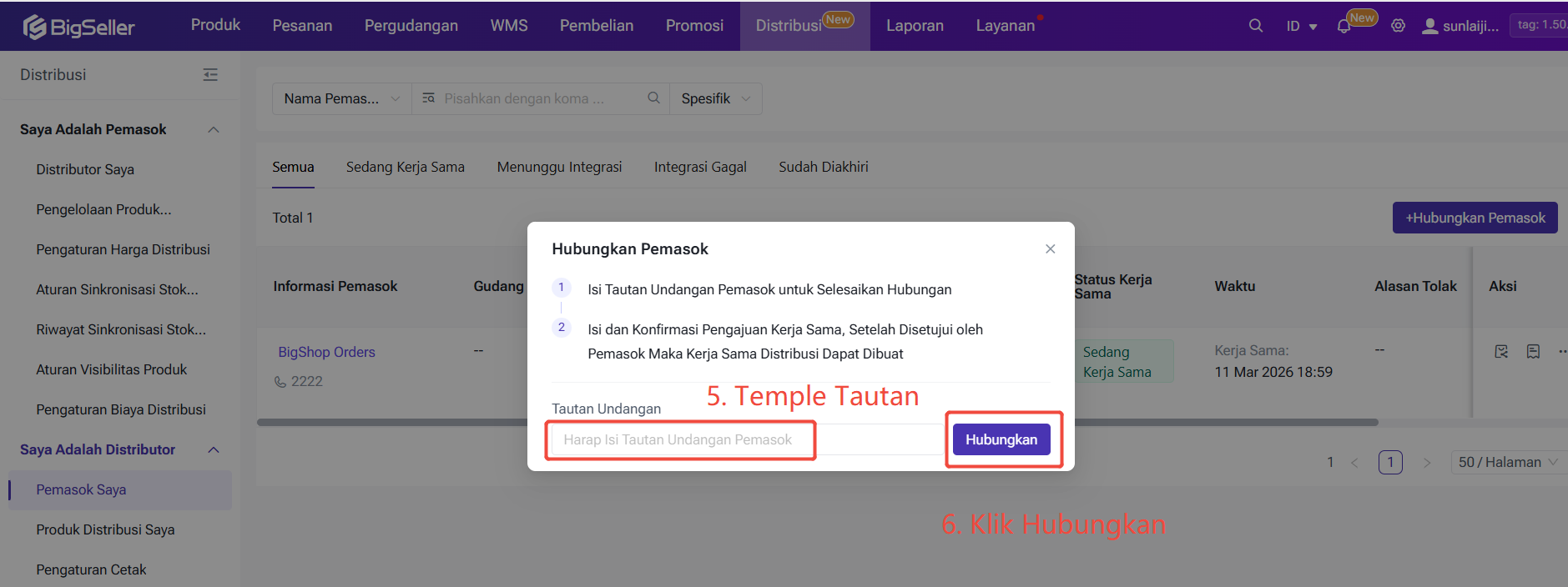Click the tag: 1.50 version label
The height and width of the screenshot is (587, 1568).
pos(1540,25)
